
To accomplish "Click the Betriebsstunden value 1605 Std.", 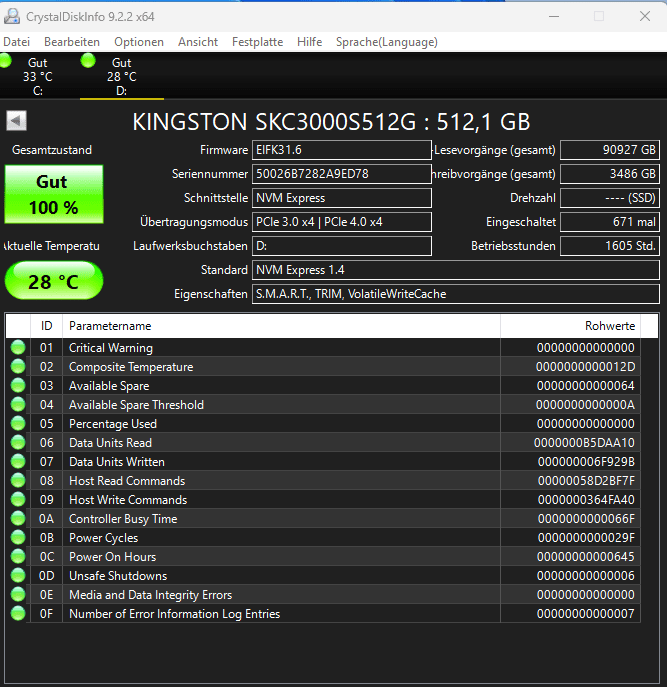I will [x=610, y=246].
